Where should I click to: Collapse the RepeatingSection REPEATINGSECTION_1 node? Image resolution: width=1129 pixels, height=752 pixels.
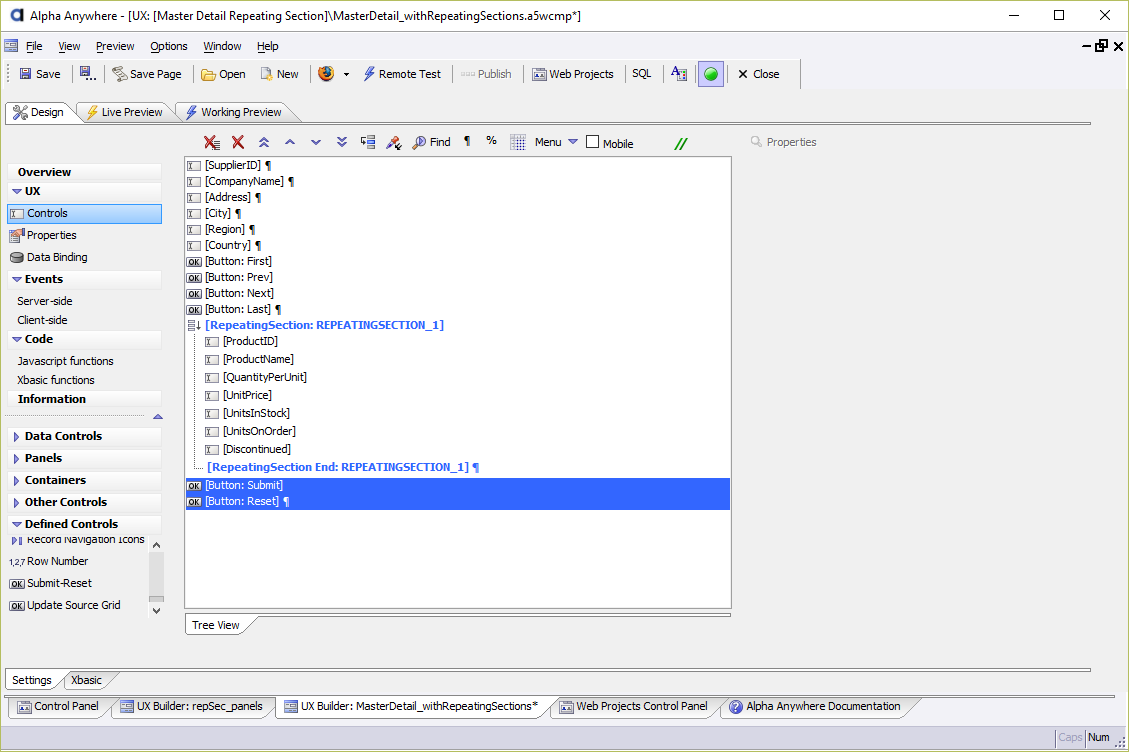pos(194,326)
